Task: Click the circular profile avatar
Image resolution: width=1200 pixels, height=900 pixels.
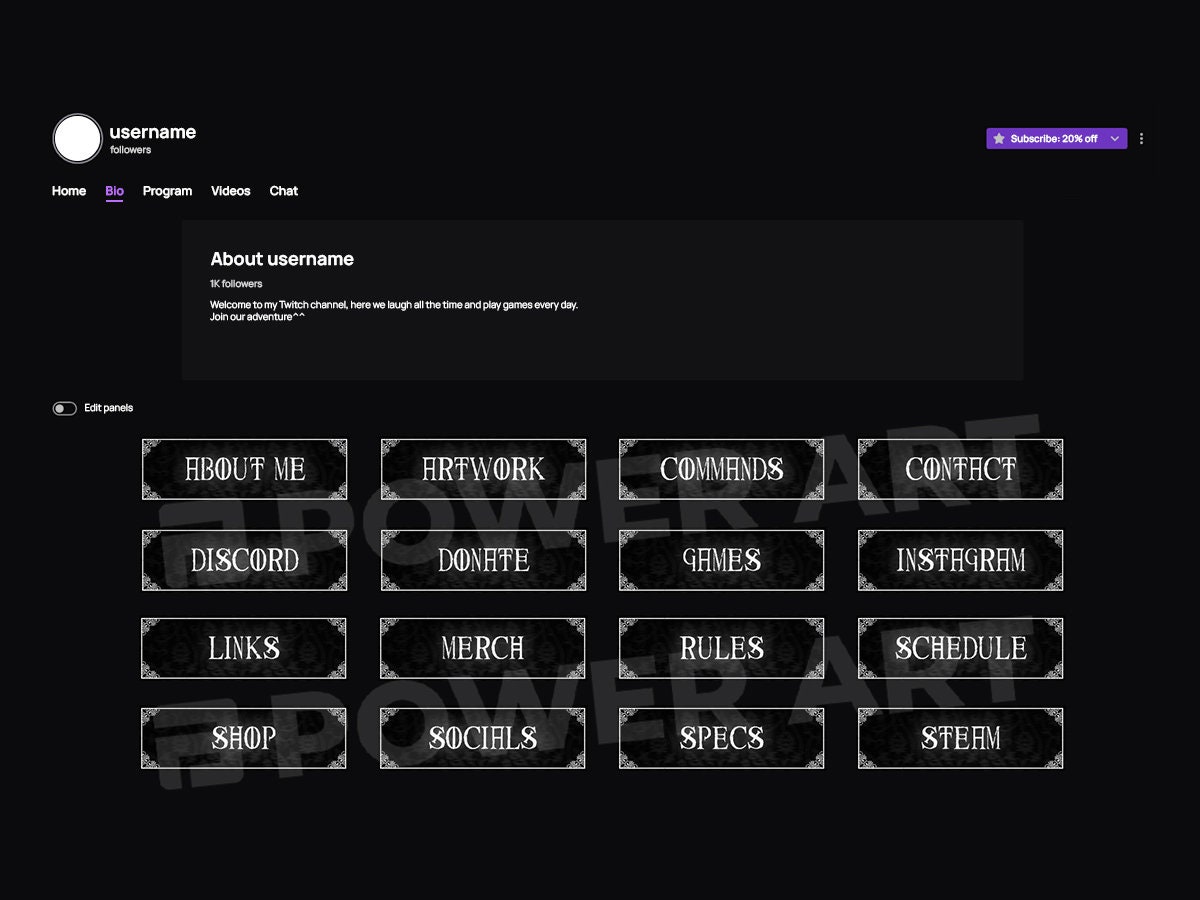Action: tap(77, 139)
